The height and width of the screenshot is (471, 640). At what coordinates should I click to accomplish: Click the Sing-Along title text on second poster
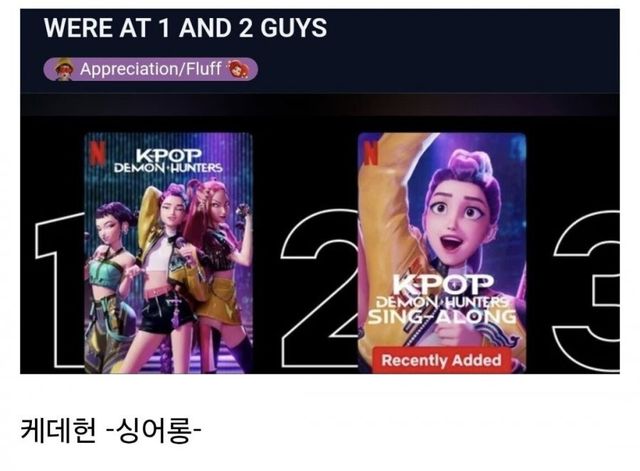(x=442, y=317)
